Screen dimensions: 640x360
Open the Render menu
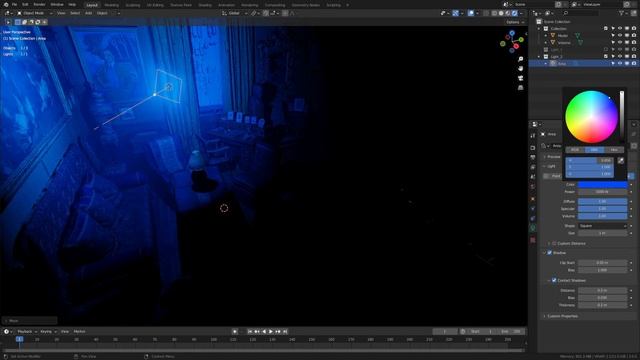click(x=39, y=4)
